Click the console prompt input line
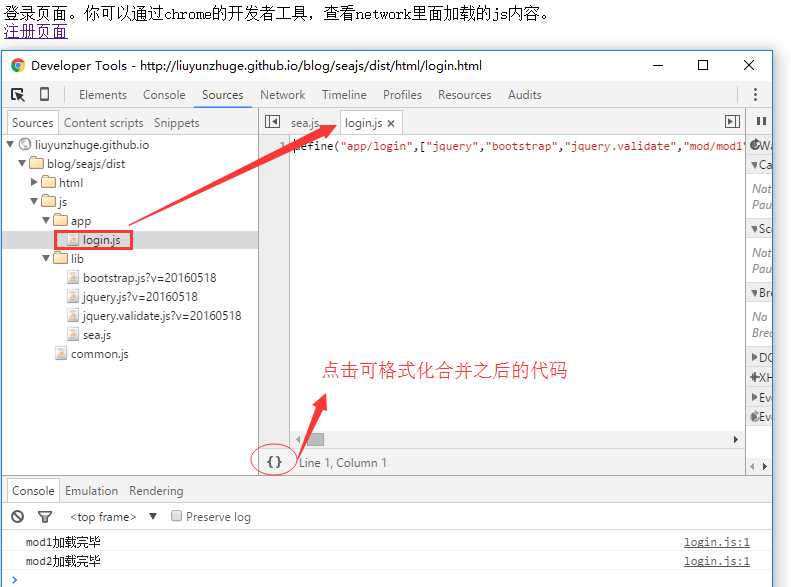791x587 pixels. (388, 579)
